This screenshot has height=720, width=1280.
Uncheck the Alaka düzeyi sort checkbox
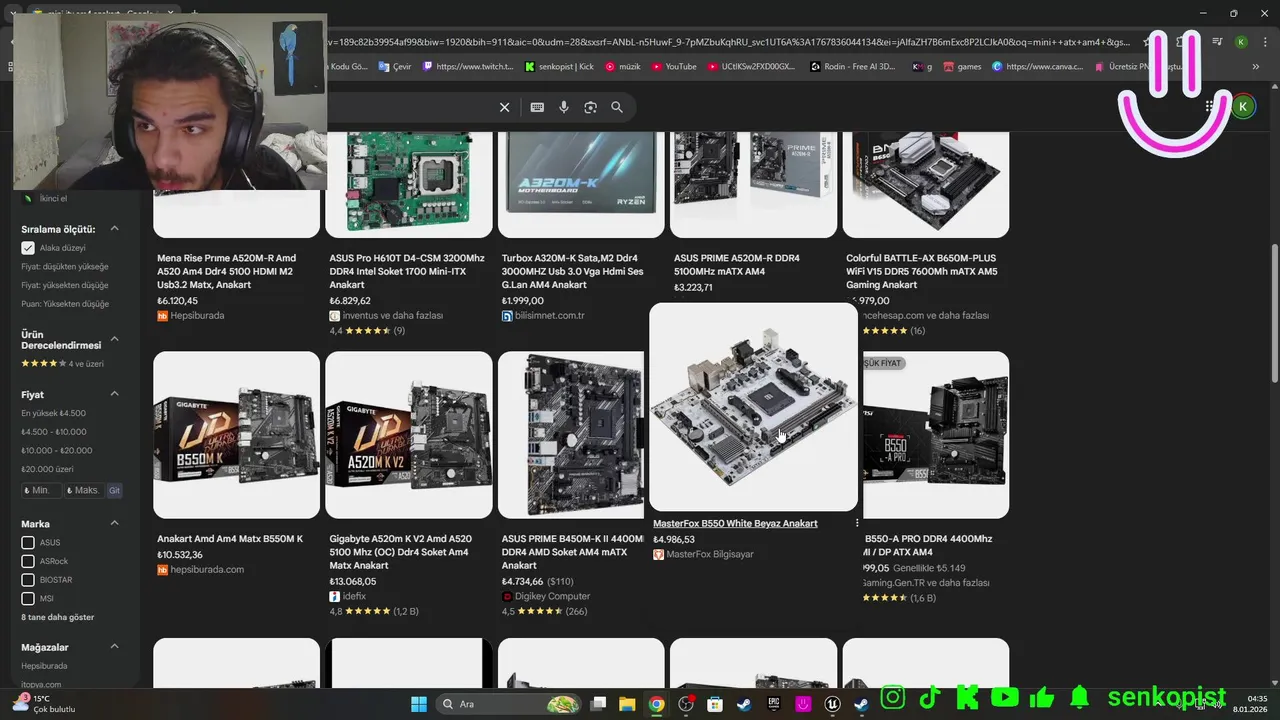point(28,248)
